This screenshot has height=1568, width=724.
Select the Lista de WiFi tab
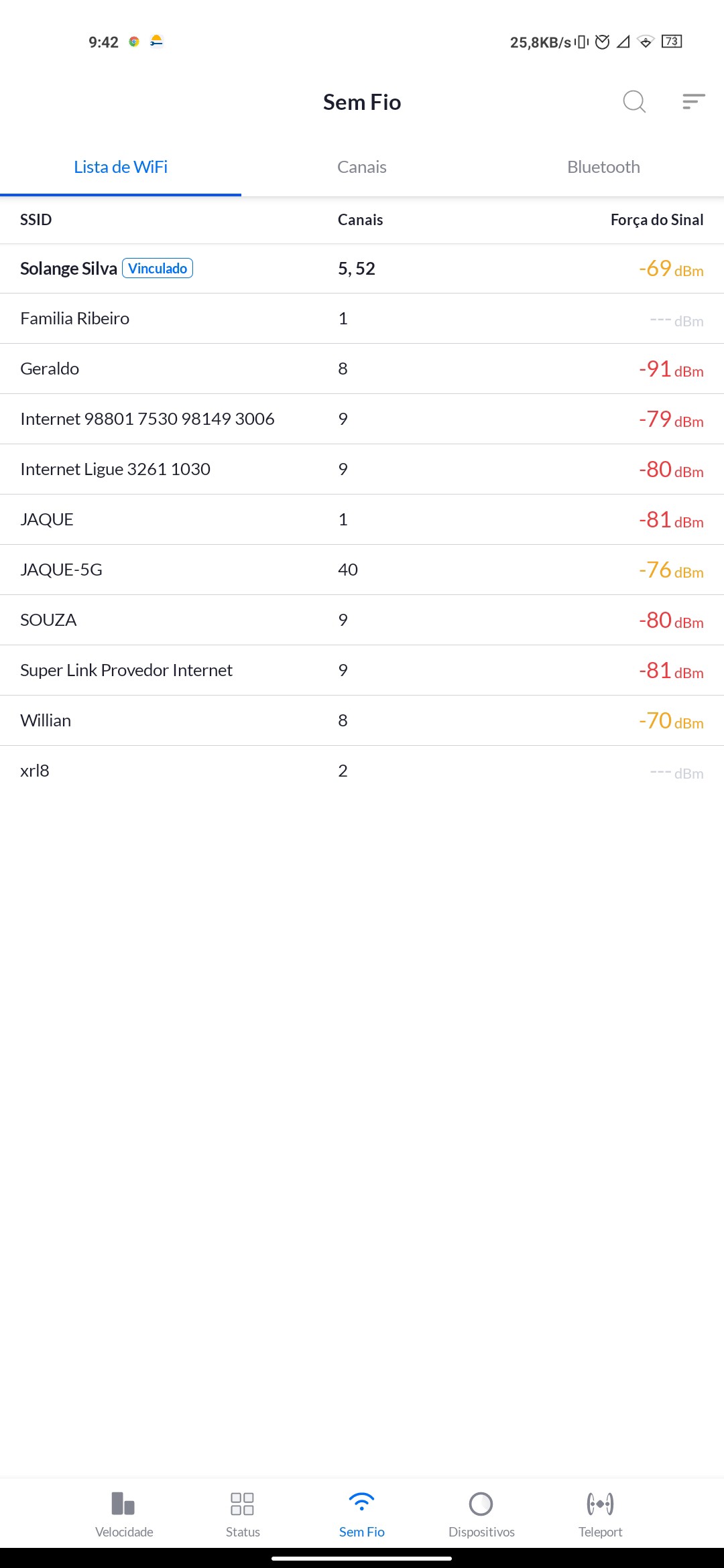point(121,167)
